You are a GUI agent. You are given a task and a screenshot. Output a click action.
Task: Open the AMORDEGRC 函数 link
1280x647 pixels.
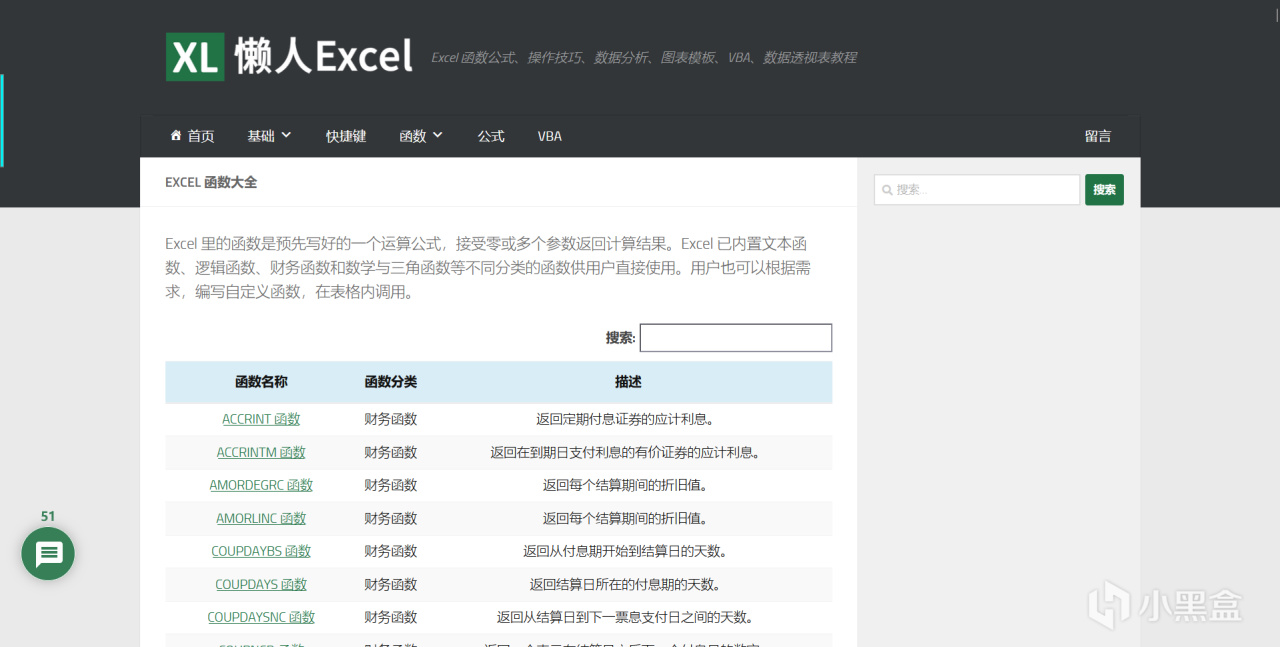coord(261,485)
